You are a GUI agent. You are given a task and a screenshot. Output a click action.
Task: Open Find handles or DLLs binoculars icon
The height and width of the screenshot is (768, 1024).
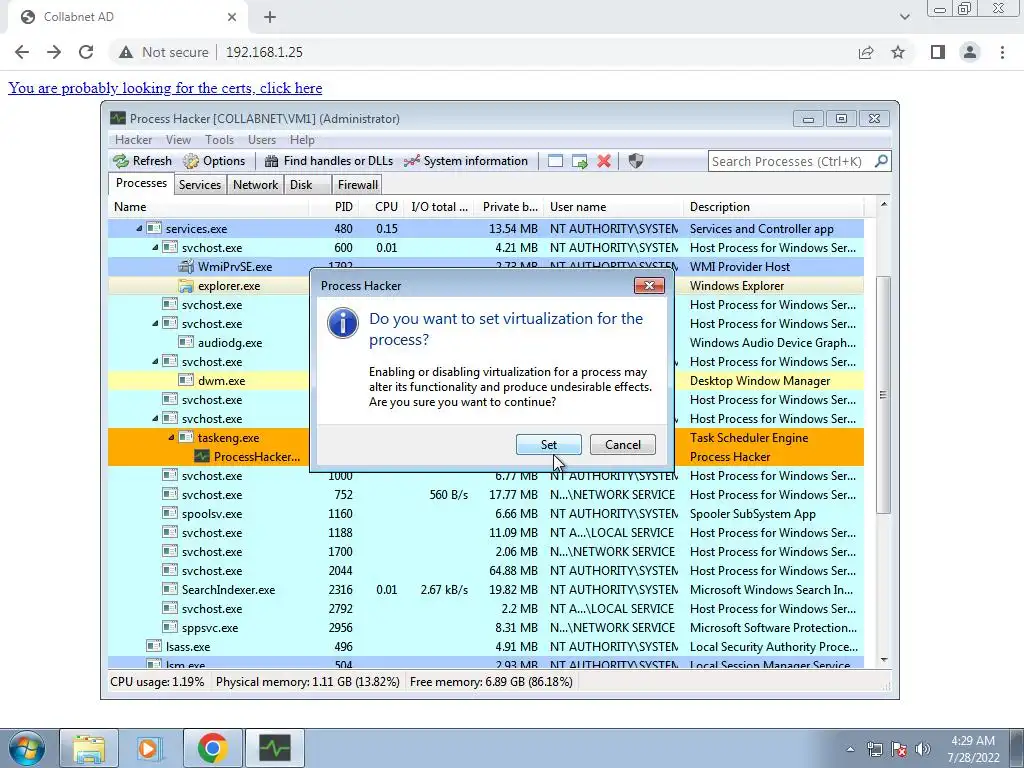[272, 161]
